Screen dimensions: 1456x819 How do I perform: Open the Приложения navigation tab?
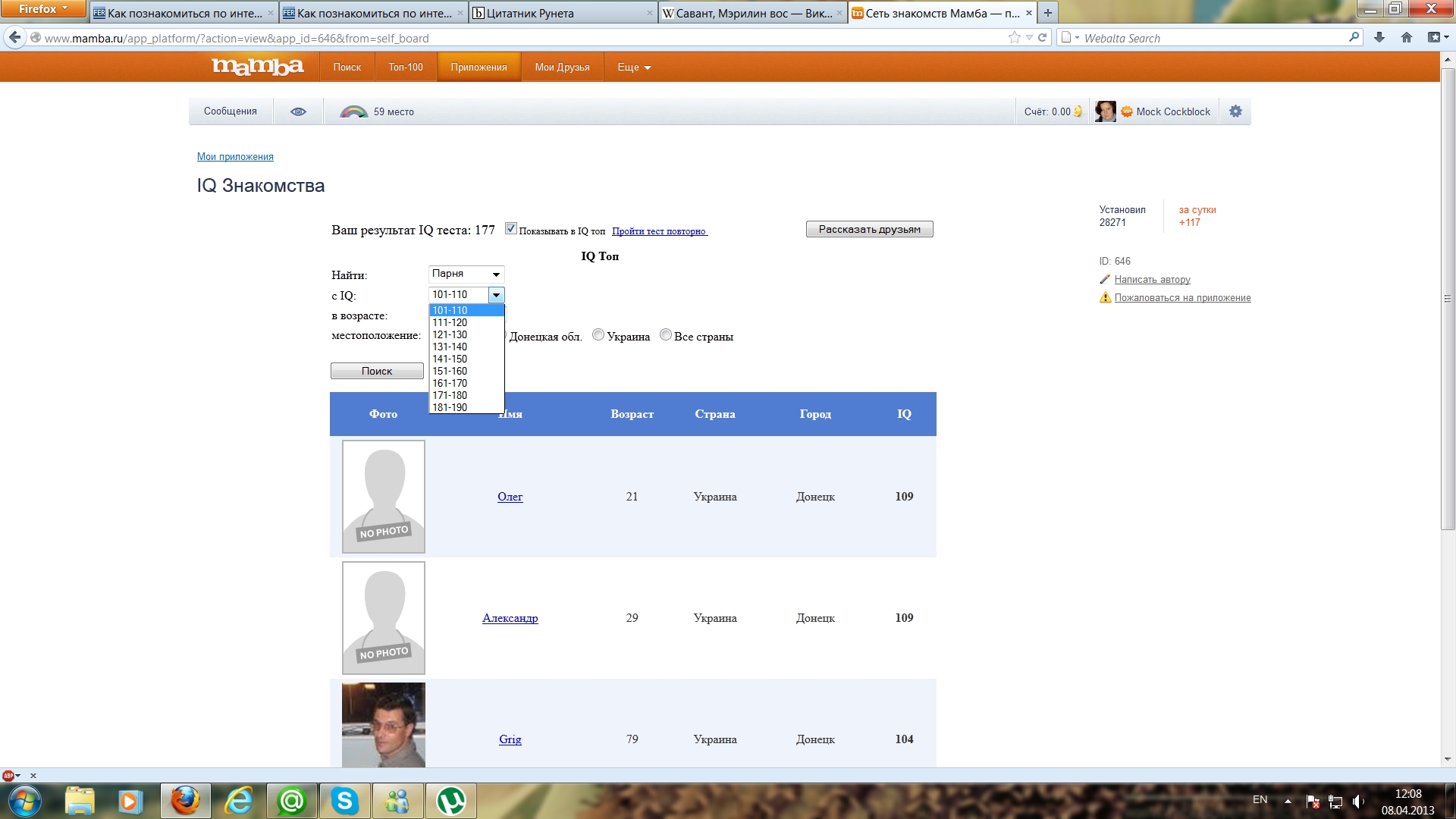(479, 67)
